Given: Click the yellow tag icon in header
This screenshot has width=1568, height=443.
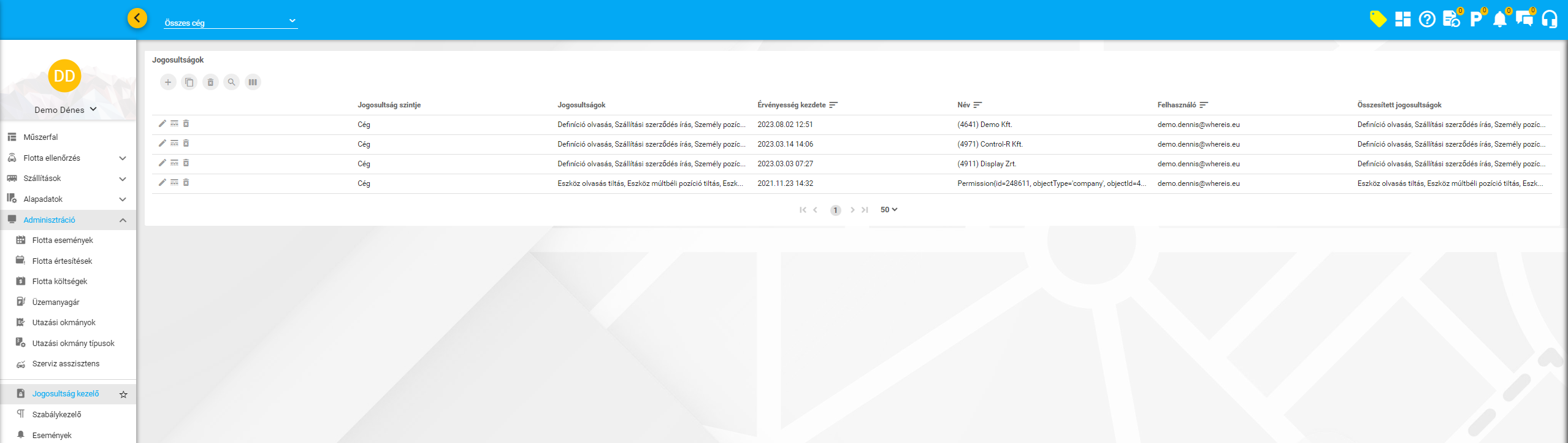Looking at the screenshot, I should click(1378, 19).
